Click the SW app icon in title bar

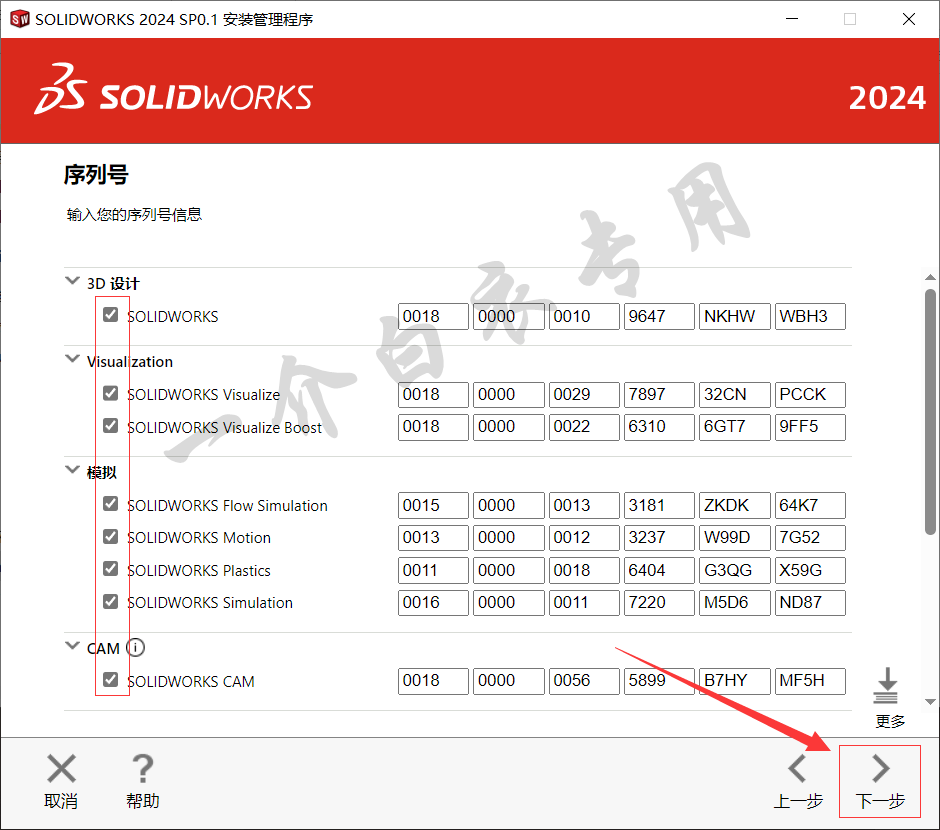(19, 19)
